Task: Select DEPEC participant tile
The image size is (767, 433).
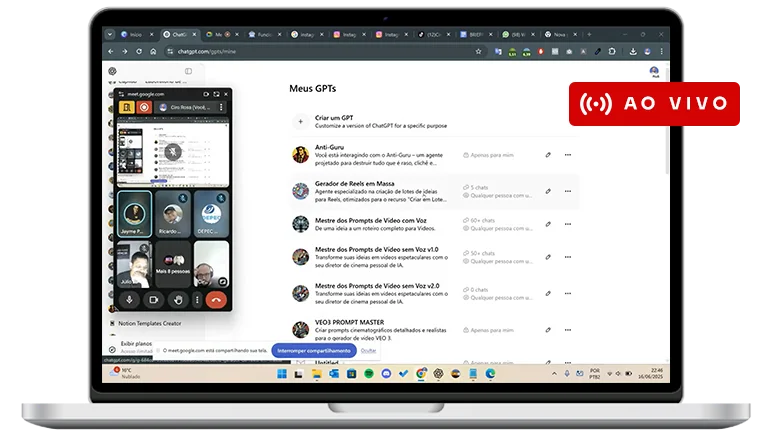Action: pyautogui.click(x=211, y=214)
